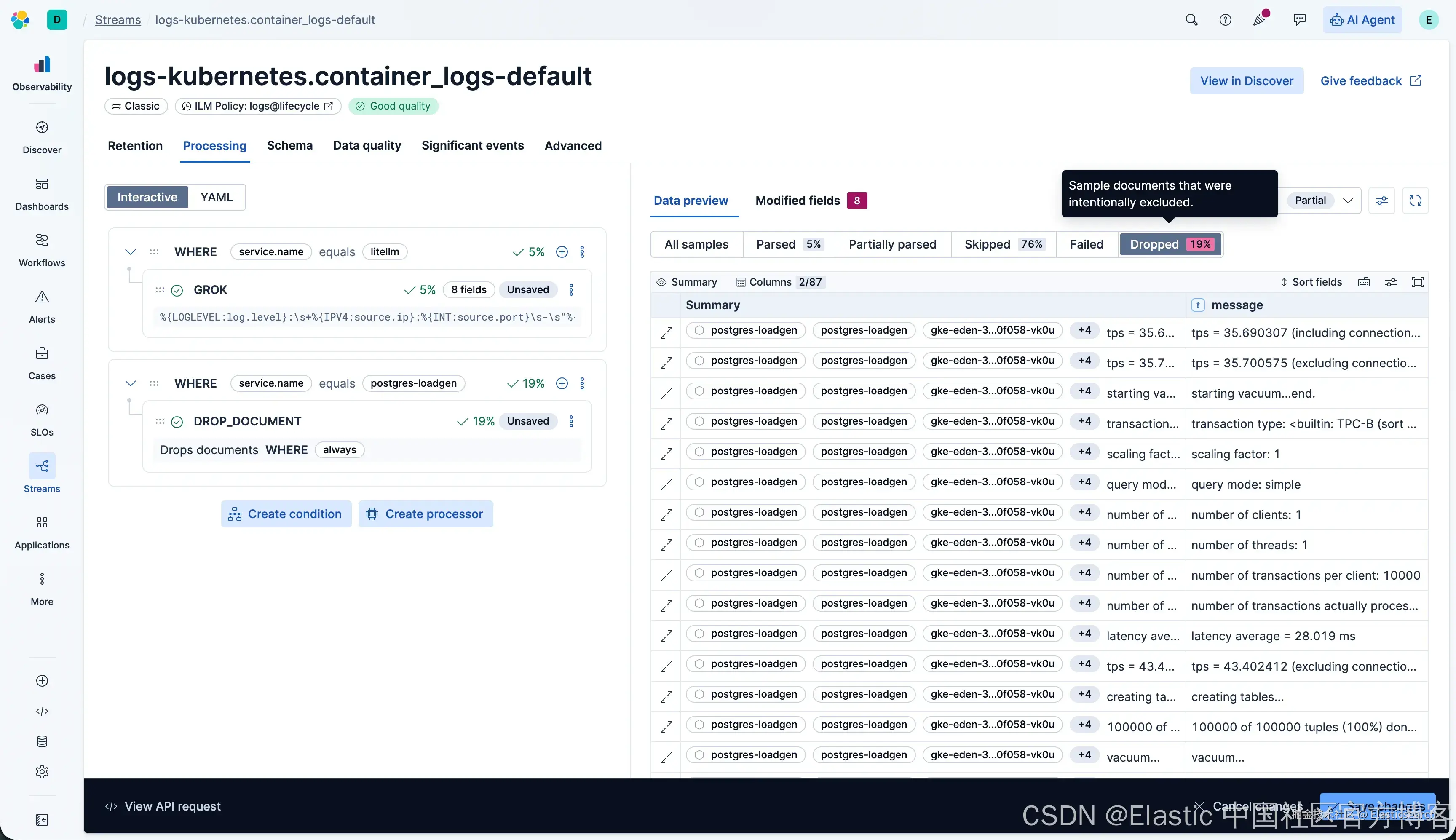Open the search magnifier in header
The height and width of the screenshot is (840, 1456).
[x=1191, y=20]
